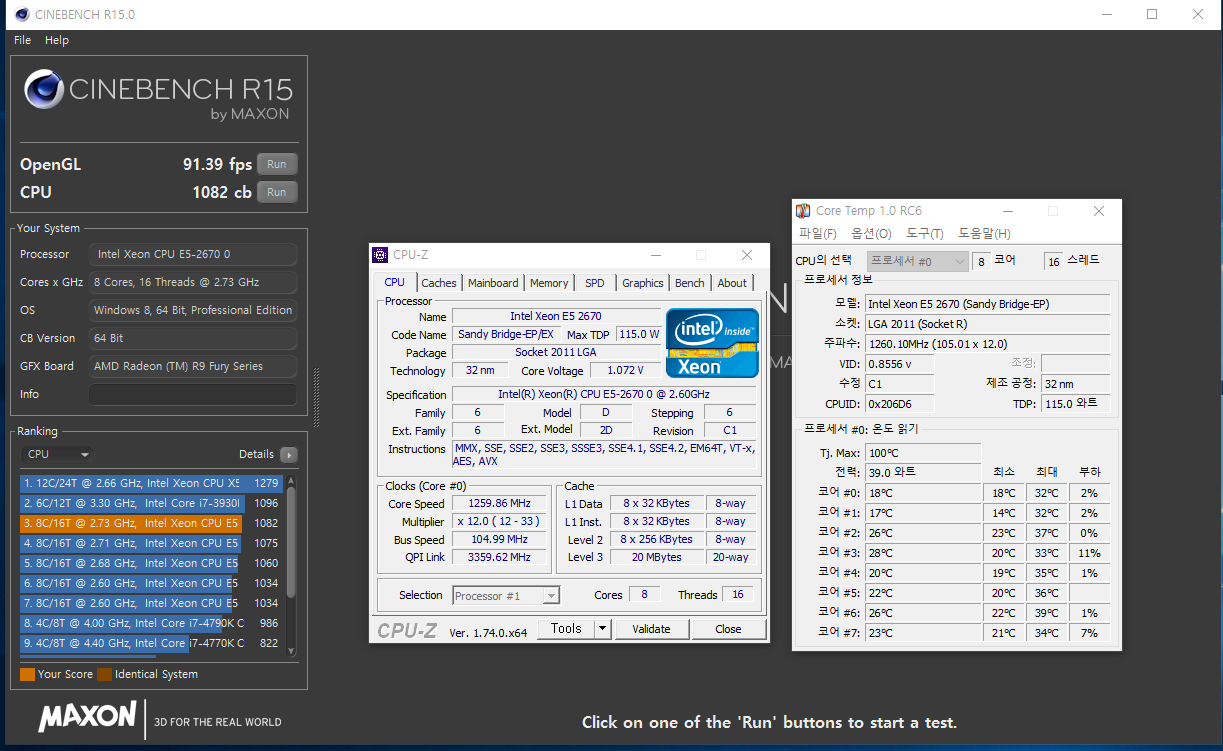The image size is (1223, 751).
Task: Minimize the Core Temp window
Action: [x=1008, y=211]
